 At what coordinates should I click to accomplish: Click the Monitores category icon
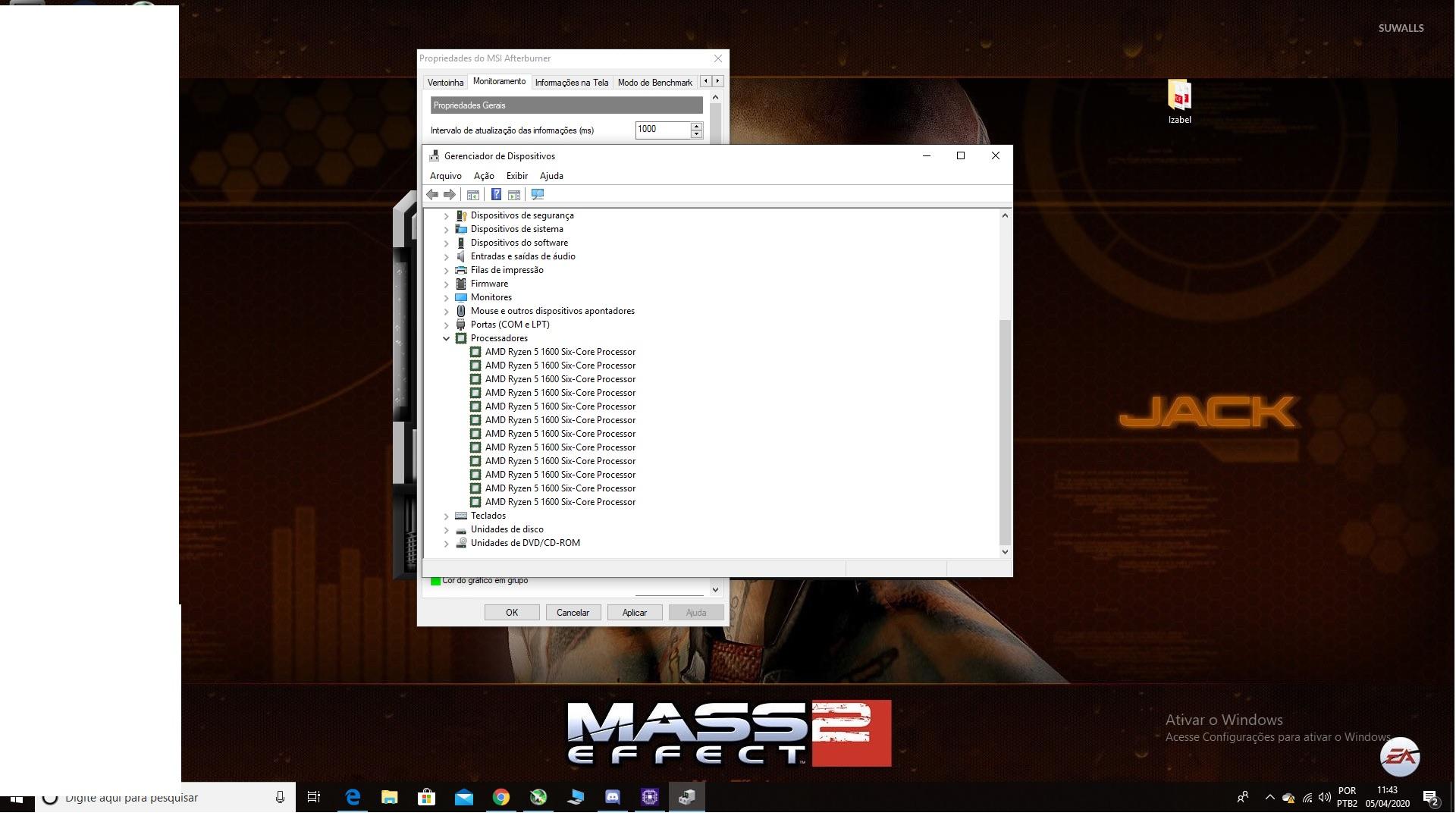tap(461, 297)
